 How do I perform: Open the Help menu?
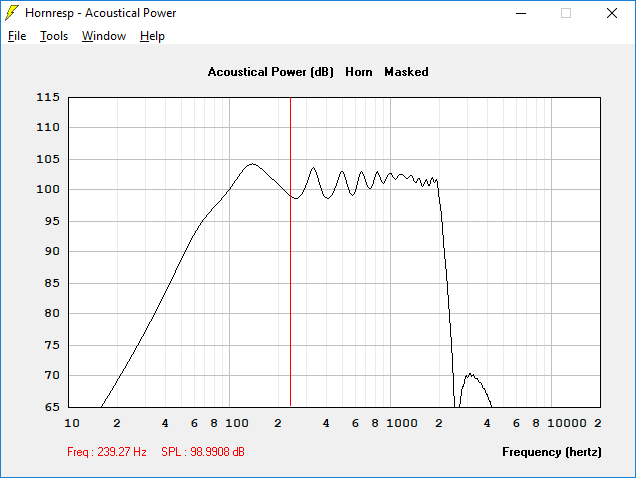(x=152, y=36)
